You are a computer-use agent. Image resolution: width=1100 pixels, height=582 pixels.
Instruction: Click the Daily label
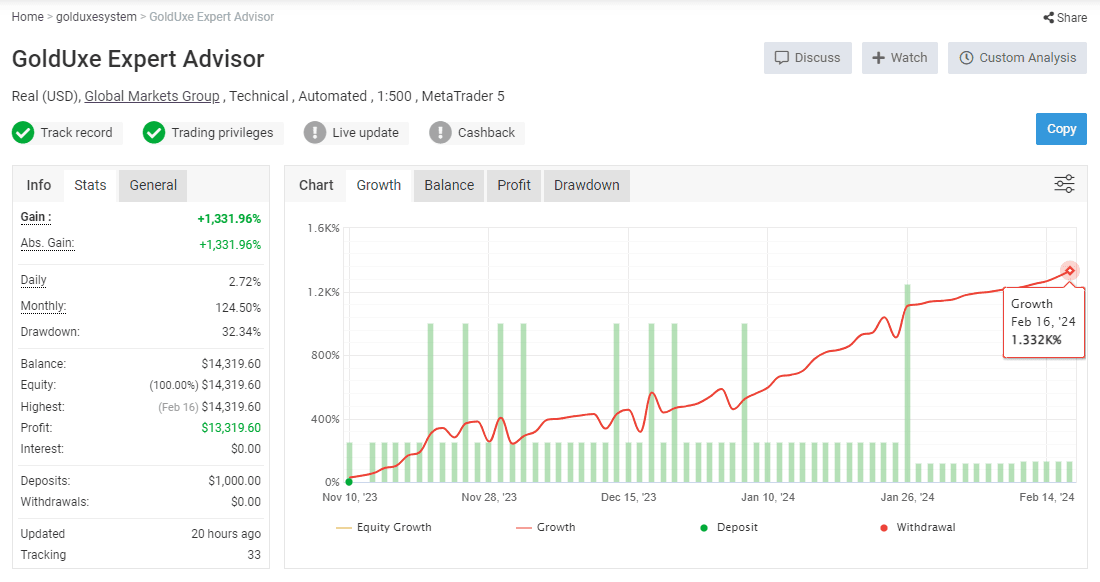[x=33, y=280]
